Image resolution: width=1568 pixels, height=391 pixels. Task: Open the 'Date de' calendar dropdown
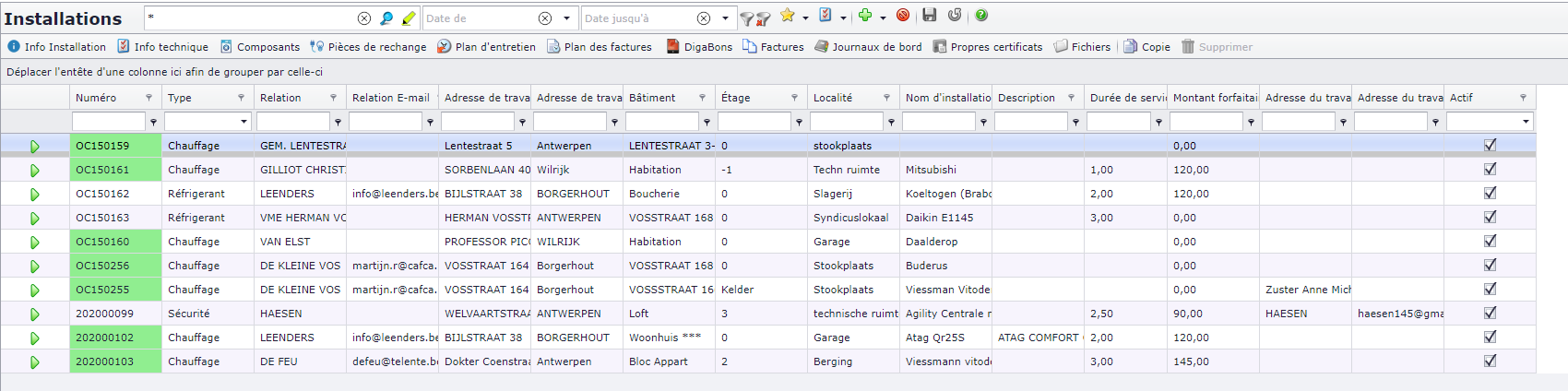coord(566,18)
